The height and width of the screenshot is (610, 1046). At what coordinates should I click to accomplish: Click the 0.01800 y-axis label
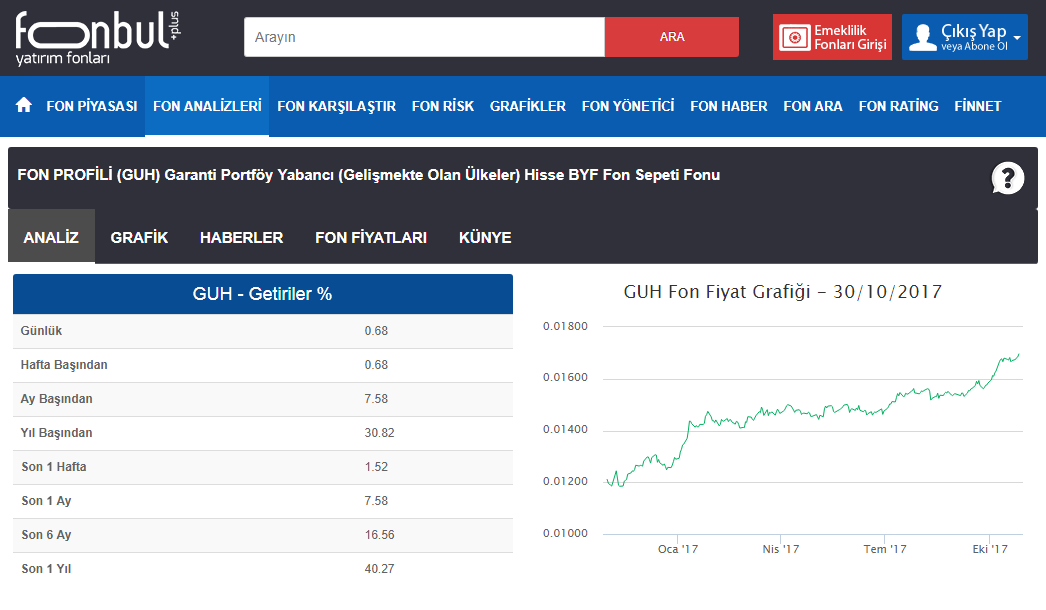[565, 326]
